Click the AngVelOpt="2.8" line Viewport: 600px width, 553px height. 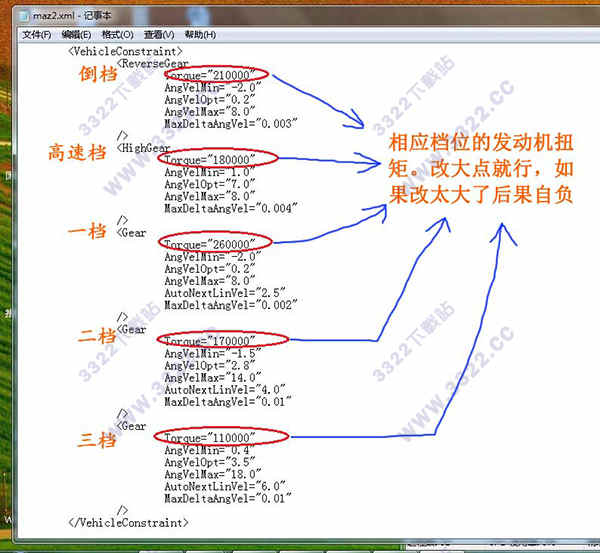tap(210, 366)
